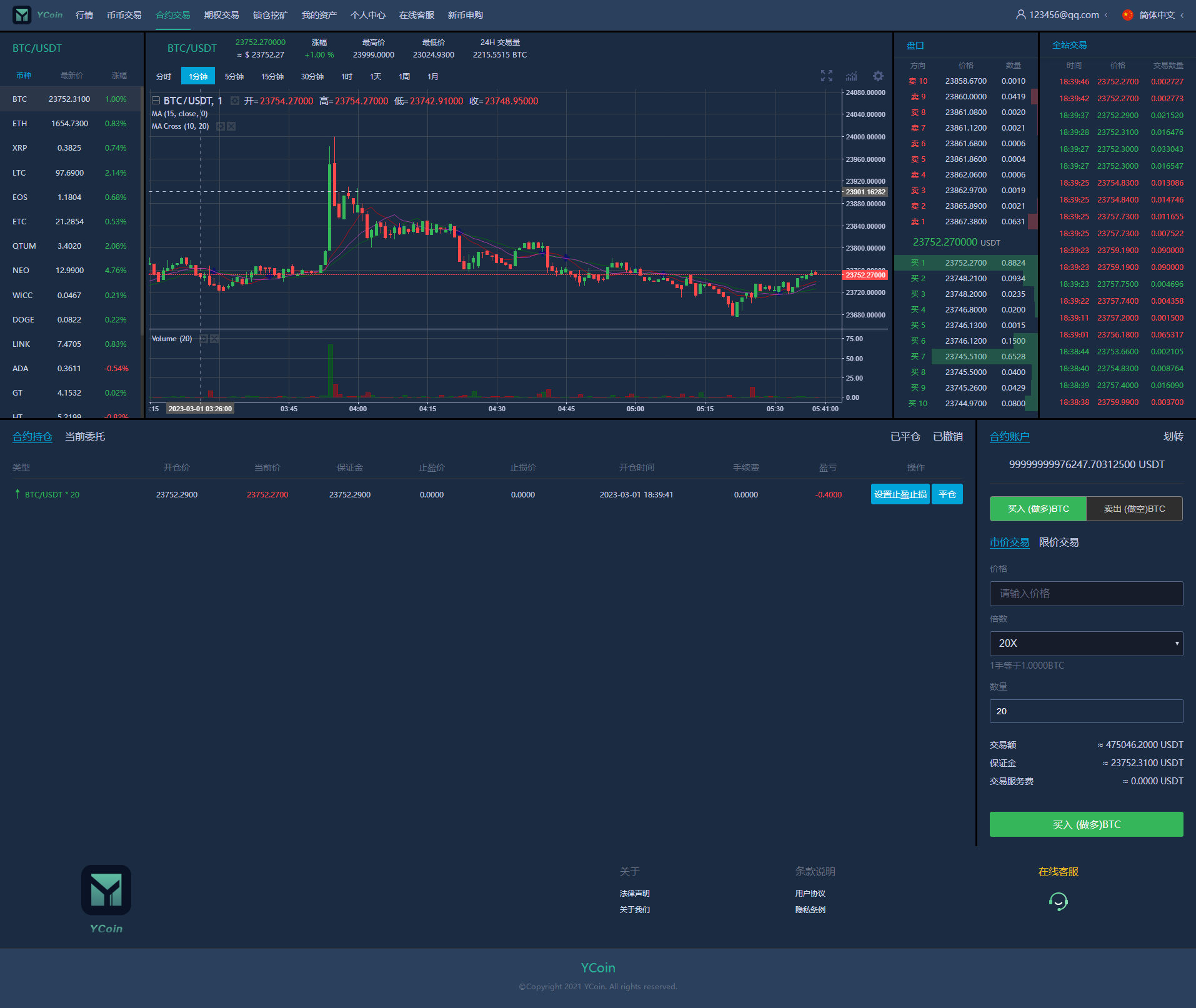Remove the Volume indicator

[x=214, y=339]
